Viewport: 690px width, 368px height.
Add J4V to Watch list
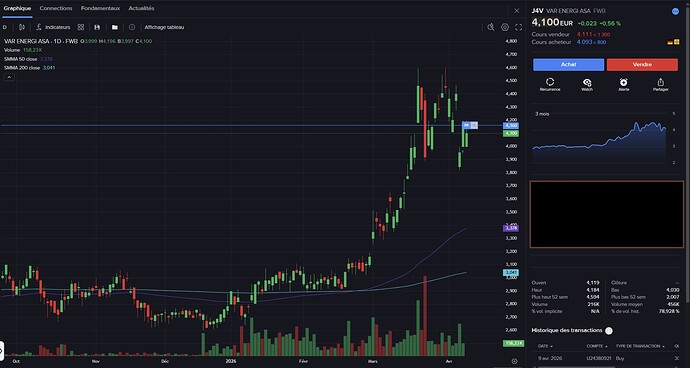point(587,85)
